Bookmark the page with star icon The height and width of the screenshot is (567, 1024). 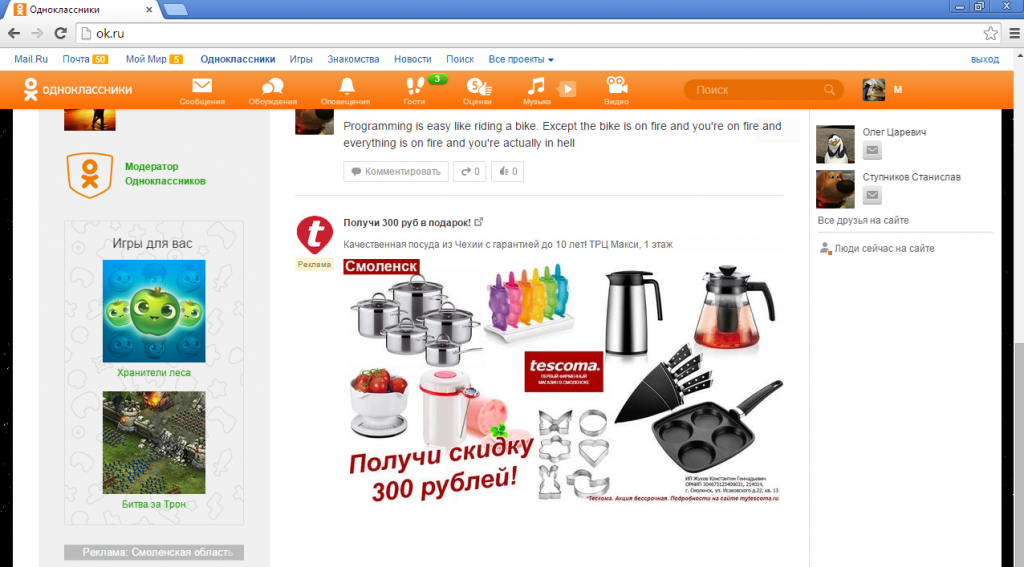(x=990, y=33)
